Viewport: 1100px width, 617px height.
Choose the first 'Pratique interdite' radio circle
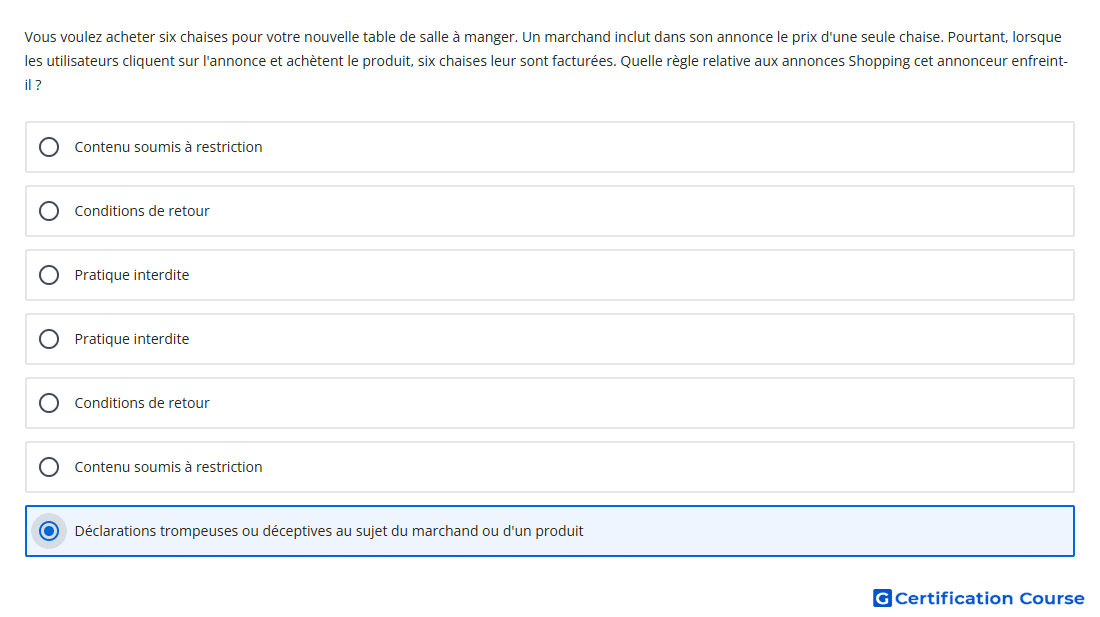tap(49, 275)
